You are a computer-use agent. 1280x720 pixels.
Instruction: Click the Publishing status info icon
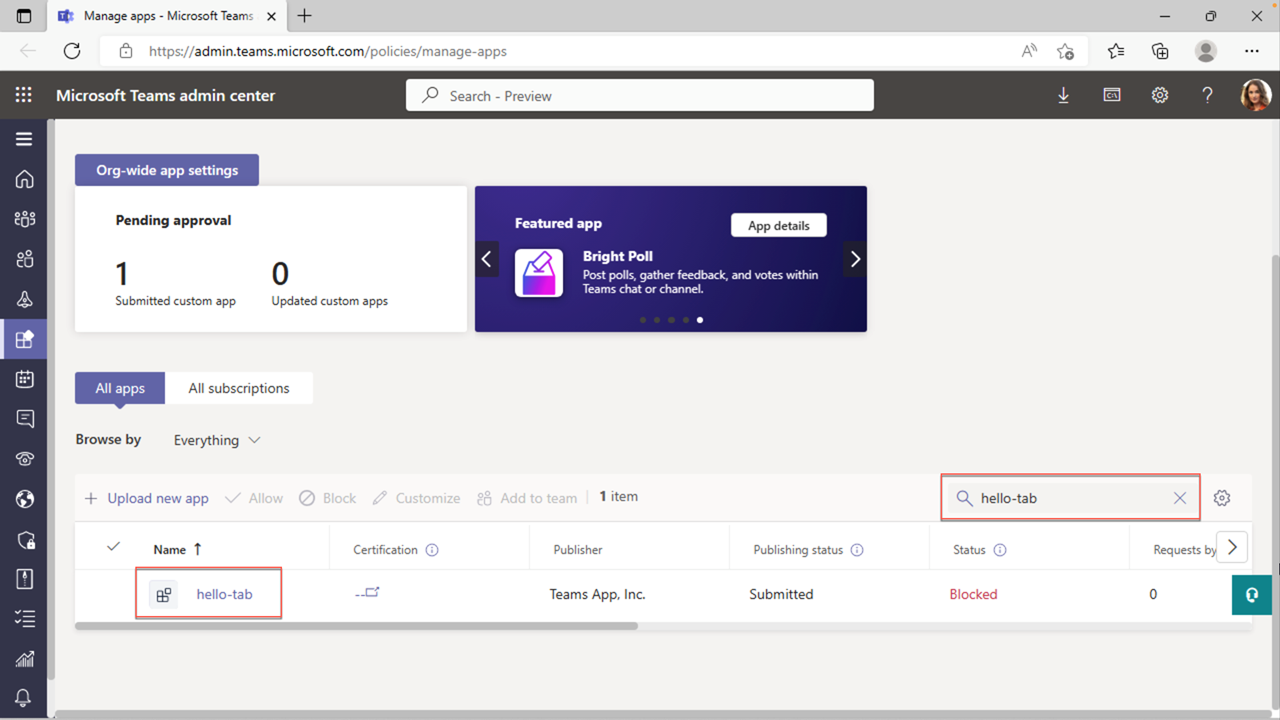click(857, 550)
